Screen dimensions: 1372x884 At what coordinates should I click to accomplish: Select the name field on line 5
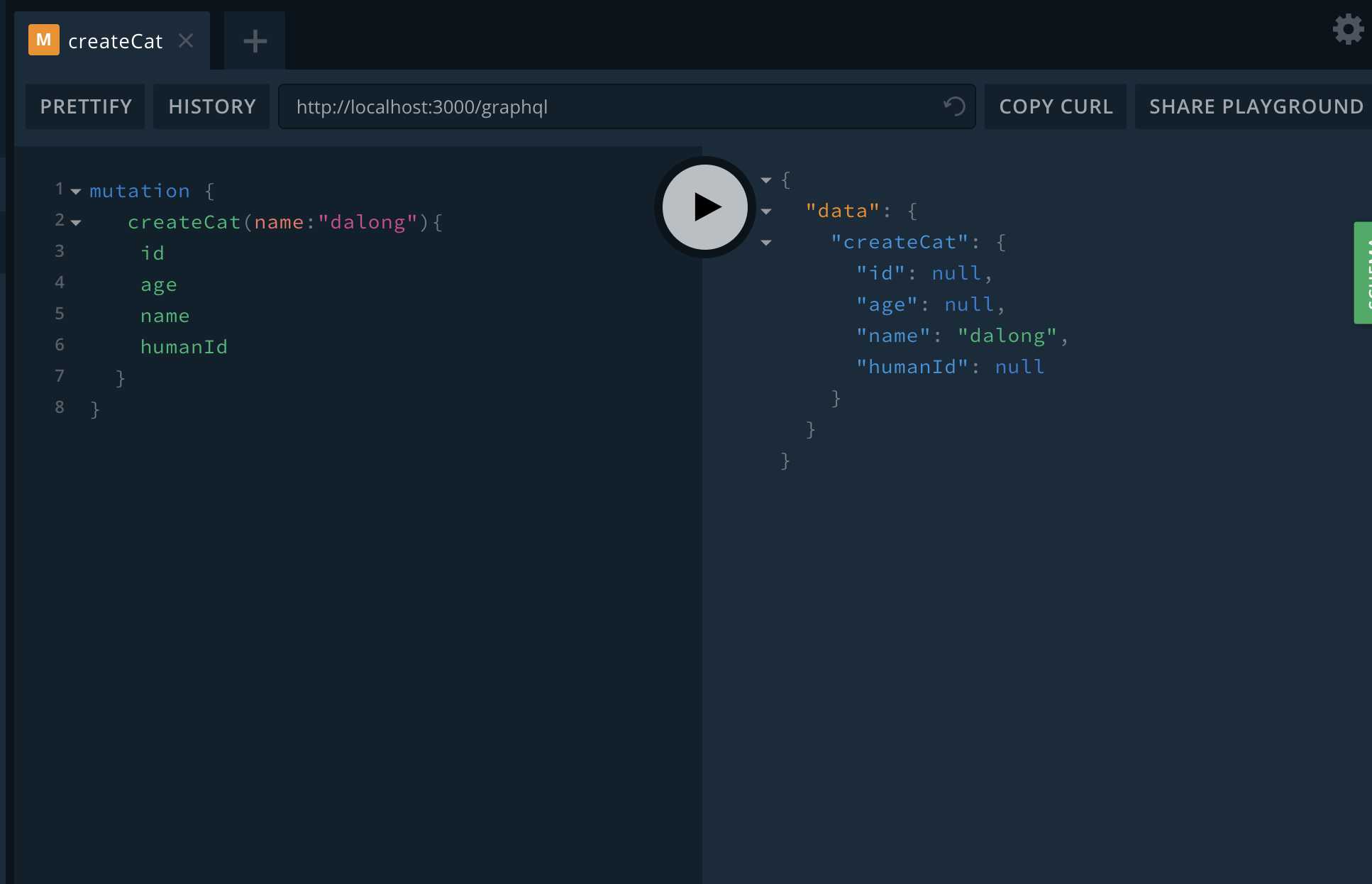tap(164, 314)
